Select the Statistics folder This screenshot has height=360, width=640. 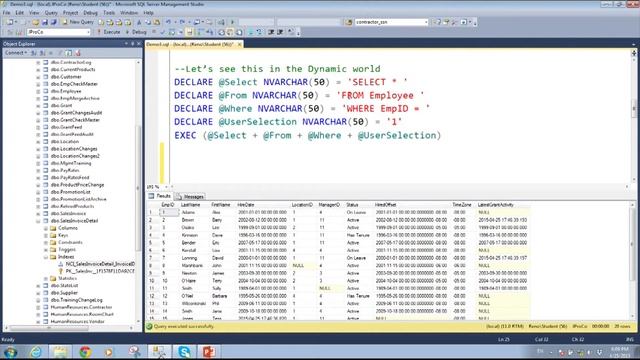(x=67, y=278)
